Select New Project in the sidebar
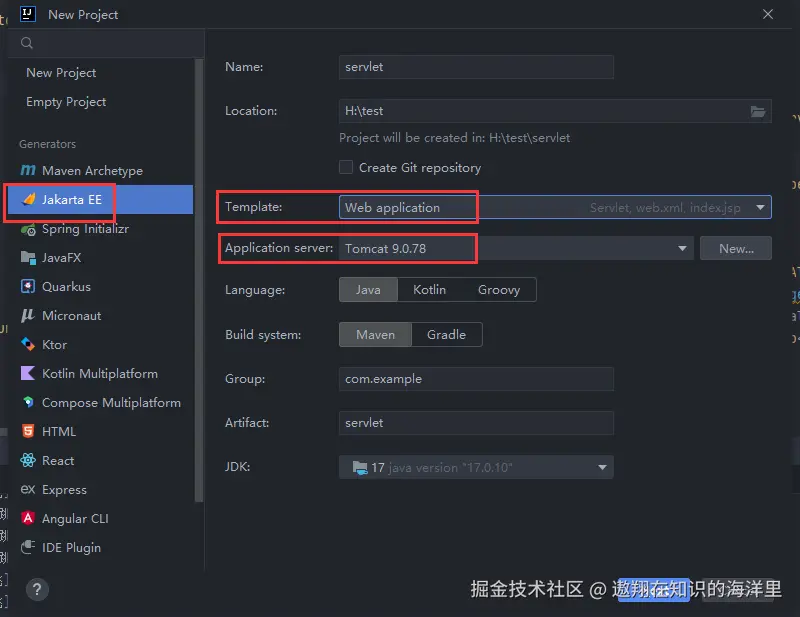Viewport: 800px width, 617px height. point(61,72)
